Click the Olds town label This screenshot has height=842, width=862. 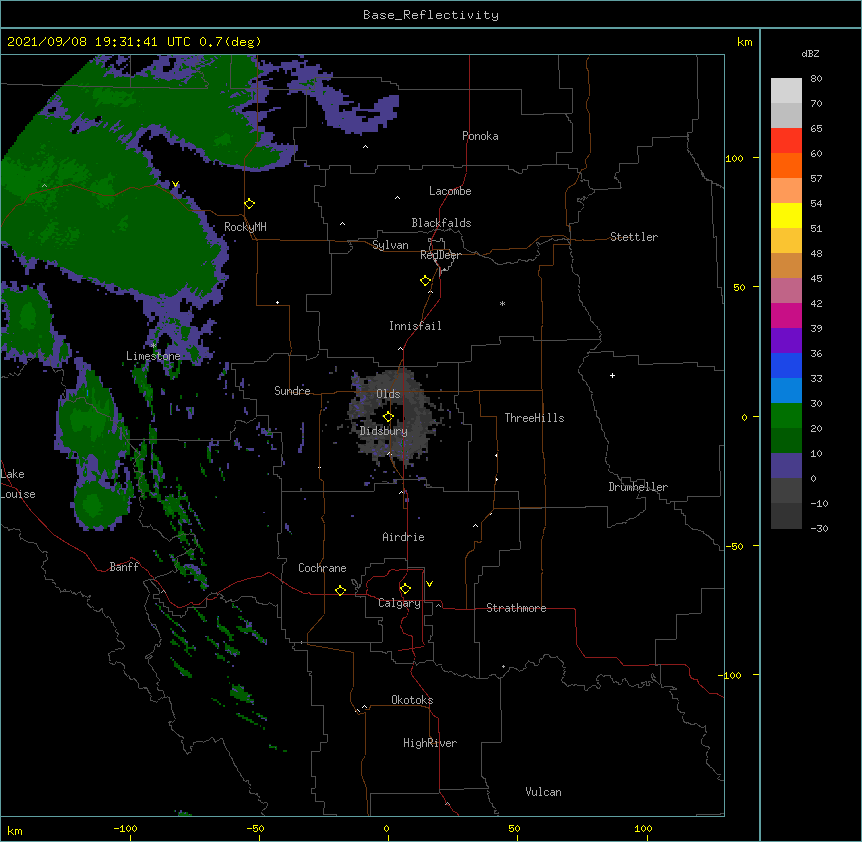388,394
